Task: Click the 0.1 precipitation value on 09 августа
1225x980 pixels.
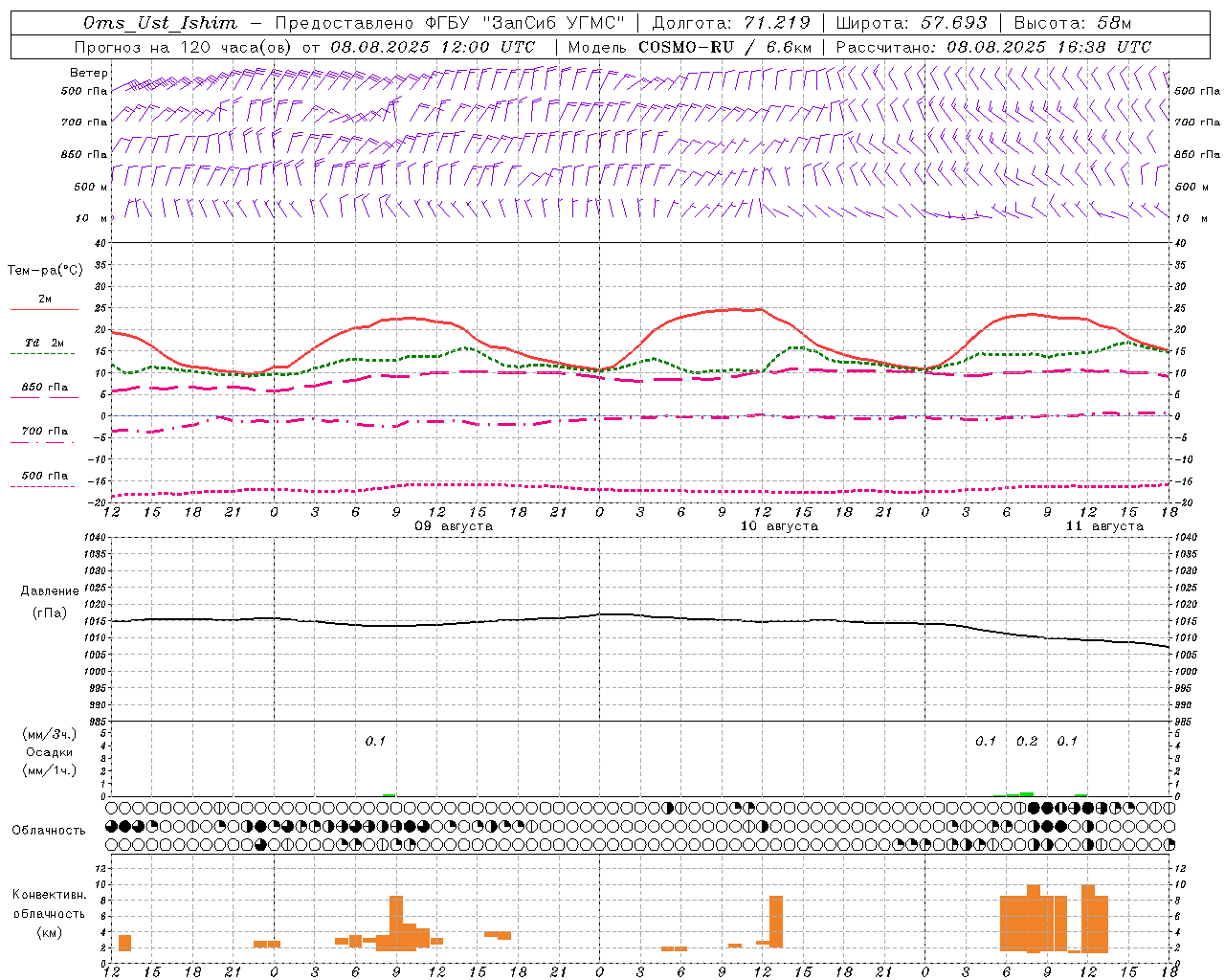Action: 375,742
